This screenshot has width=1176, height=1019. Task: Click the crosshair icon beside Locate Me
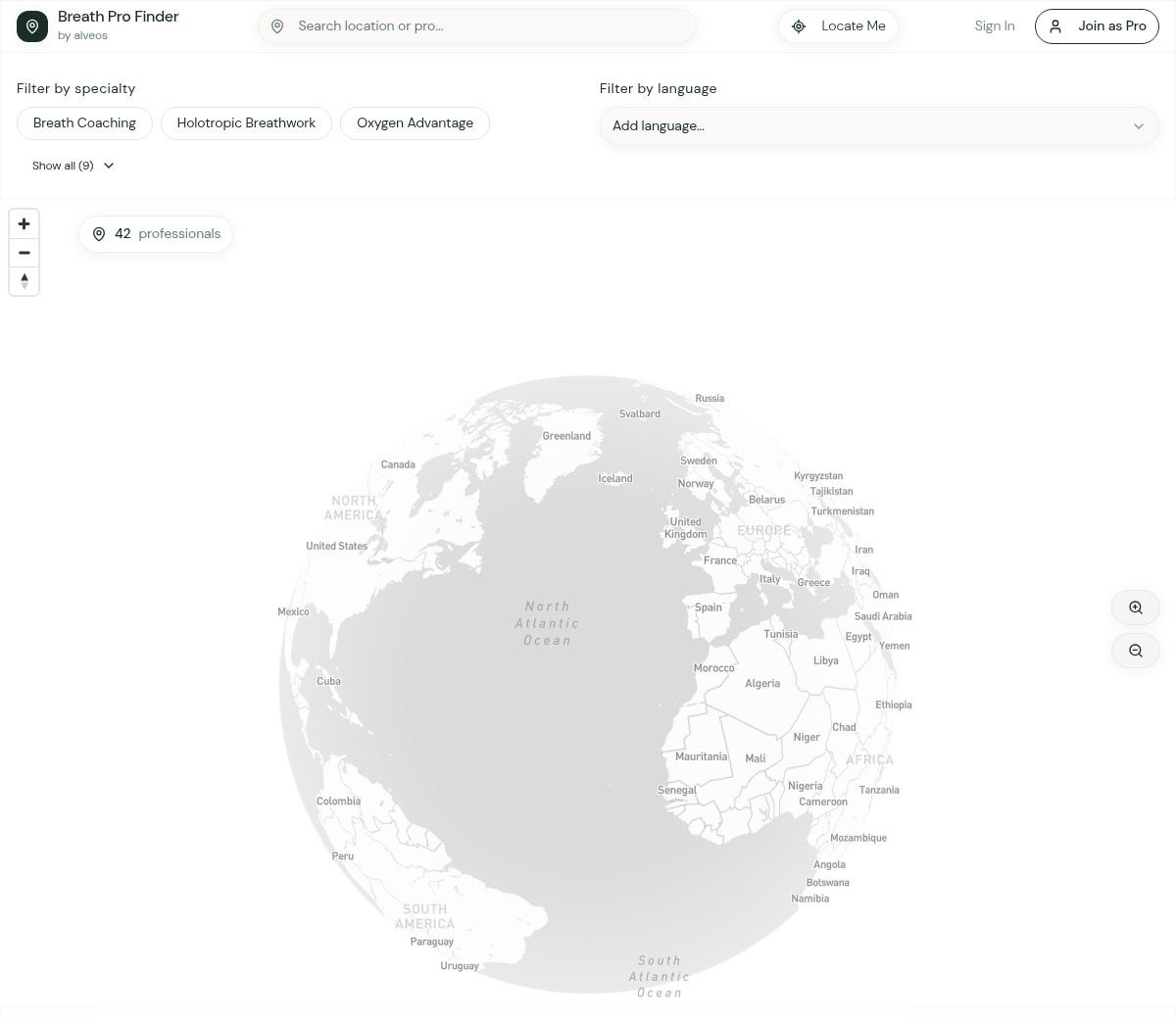pyautogui.click(x=799, y=26)
